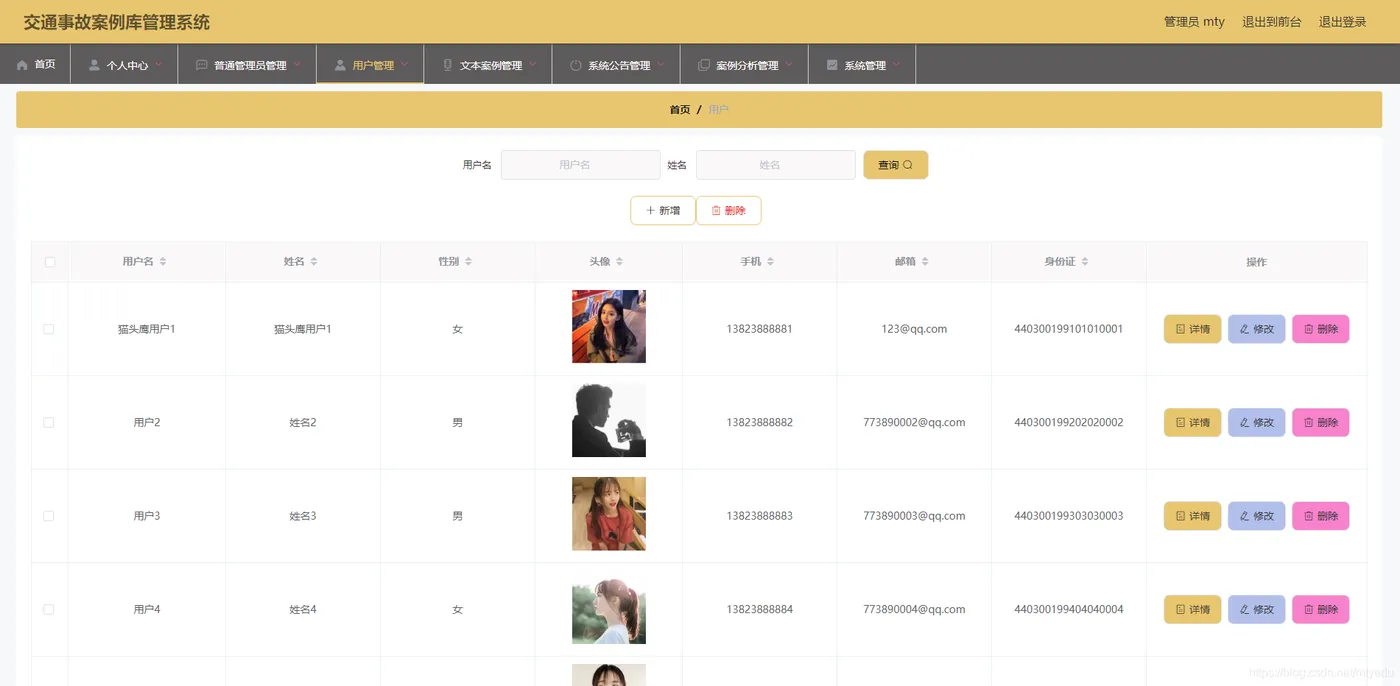This screenshot has width=1400, height=686.
Task: Click 删除 for 用户3
Action: point(1321,516)
